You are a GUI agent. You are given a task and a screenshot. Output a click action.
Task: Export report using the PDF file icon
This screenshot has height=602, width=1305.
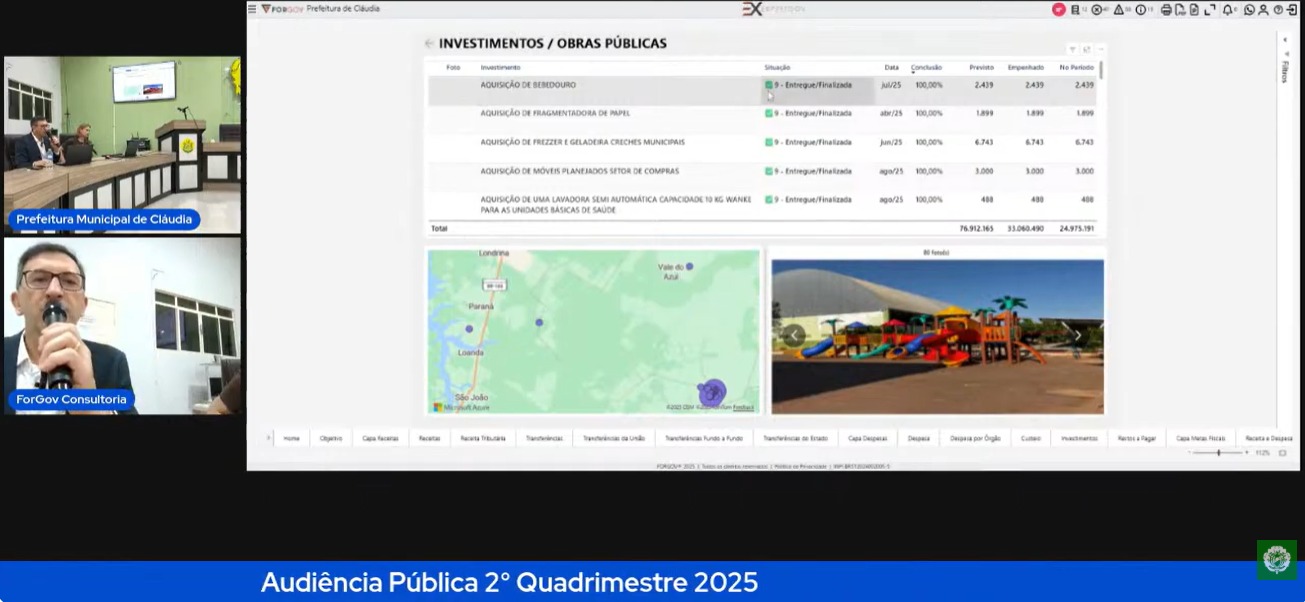pos(1180,10)
